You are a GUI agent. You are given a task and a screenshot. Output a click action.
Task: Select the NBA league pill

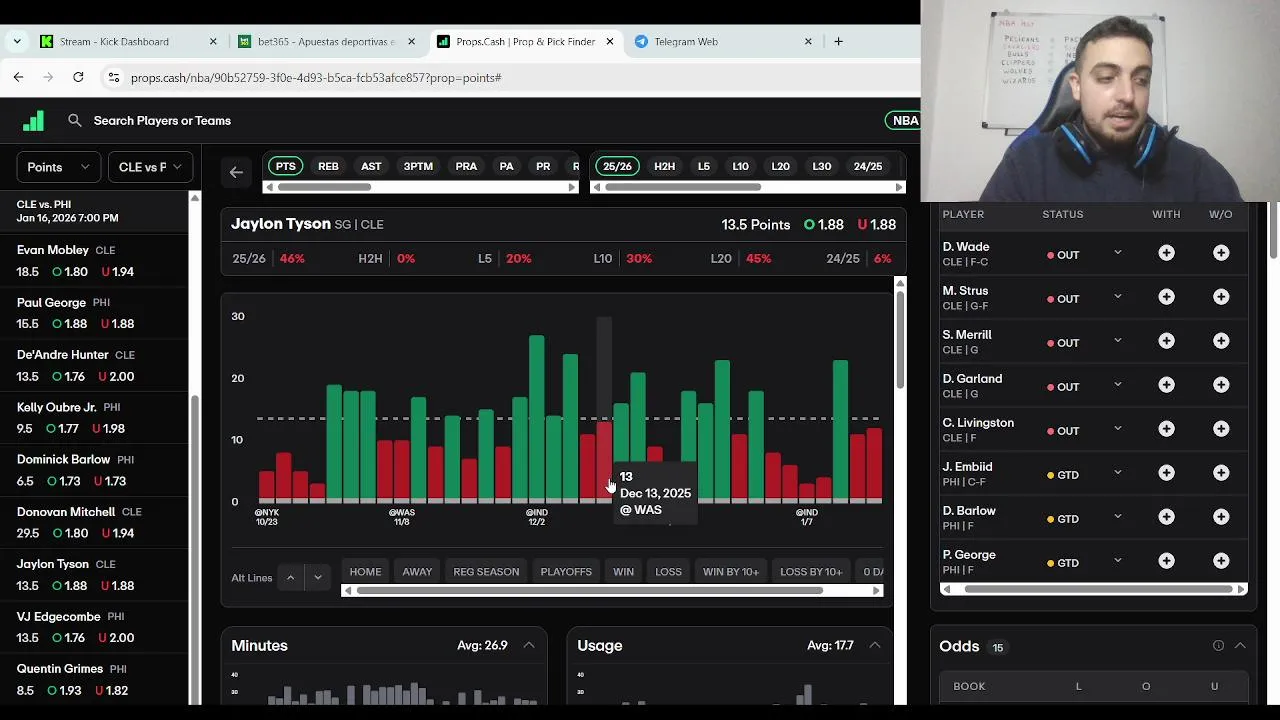pos(903,120)
